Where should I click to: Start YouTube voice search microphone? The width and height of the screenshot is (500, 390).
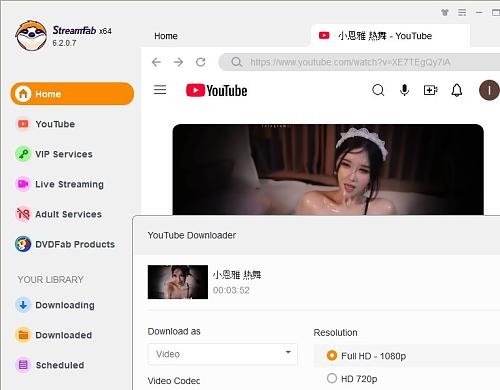(x=404, y=90)
